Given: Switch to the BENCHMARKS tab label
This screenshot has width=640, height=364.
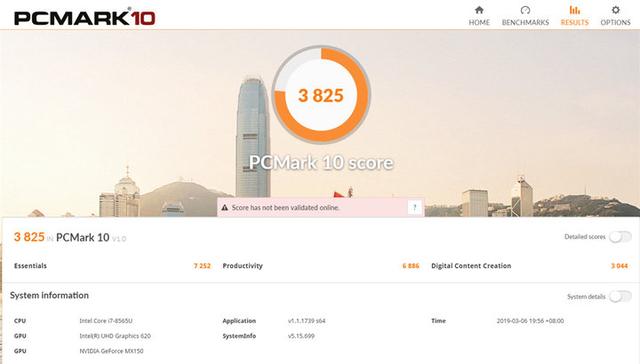Looking at the screenshot, I should pyautogui.click(x=525, y=22).
